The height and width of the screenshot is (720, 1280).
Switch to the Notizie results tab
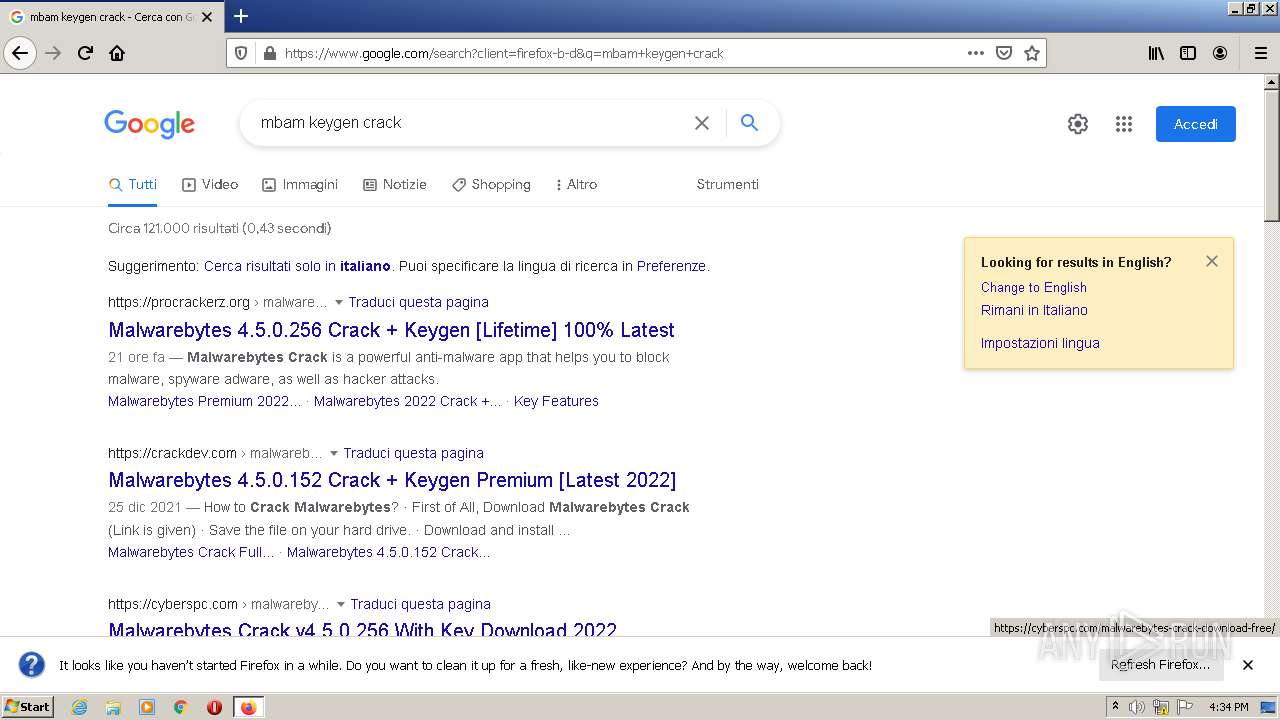click(x=394, y=185)
